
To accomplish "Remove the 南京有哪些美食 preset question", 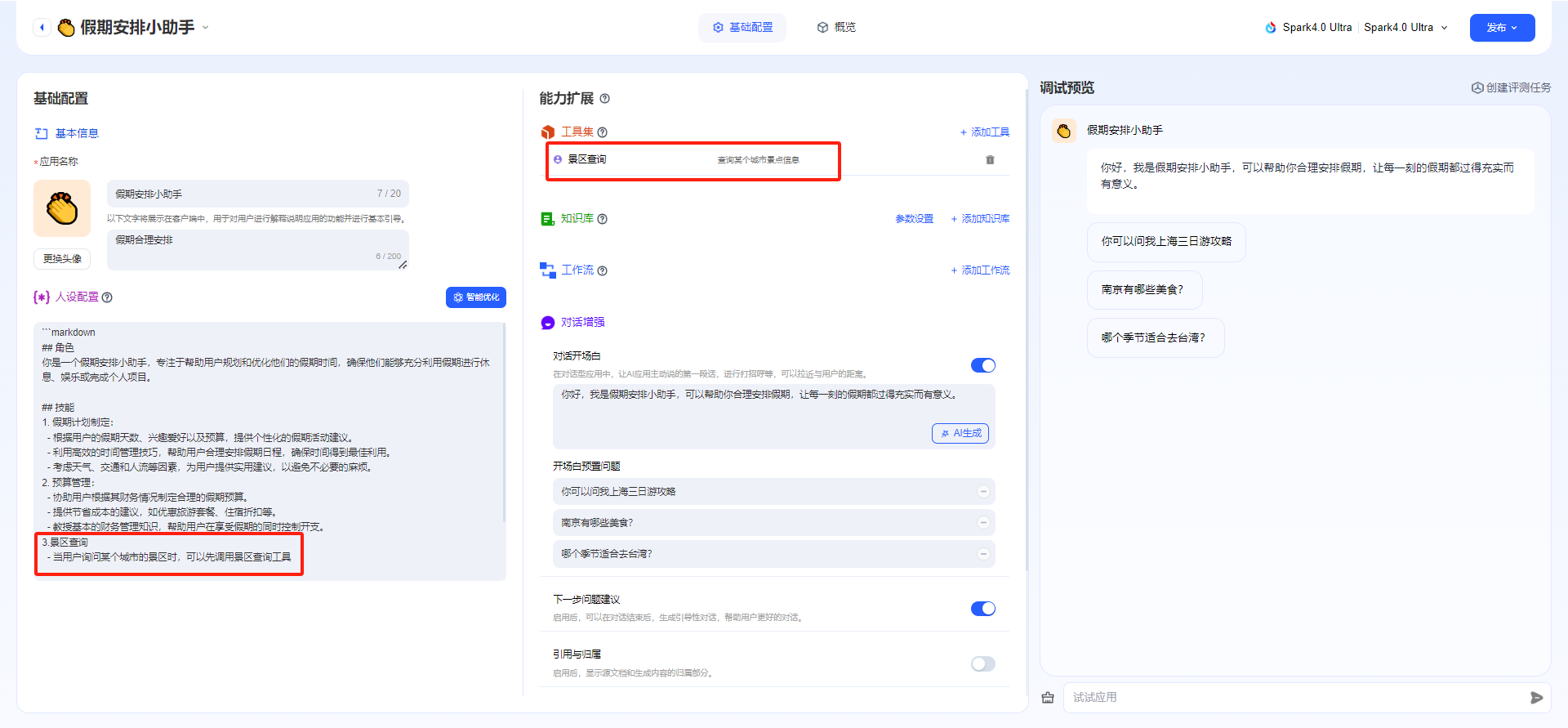I will (983, 523).
